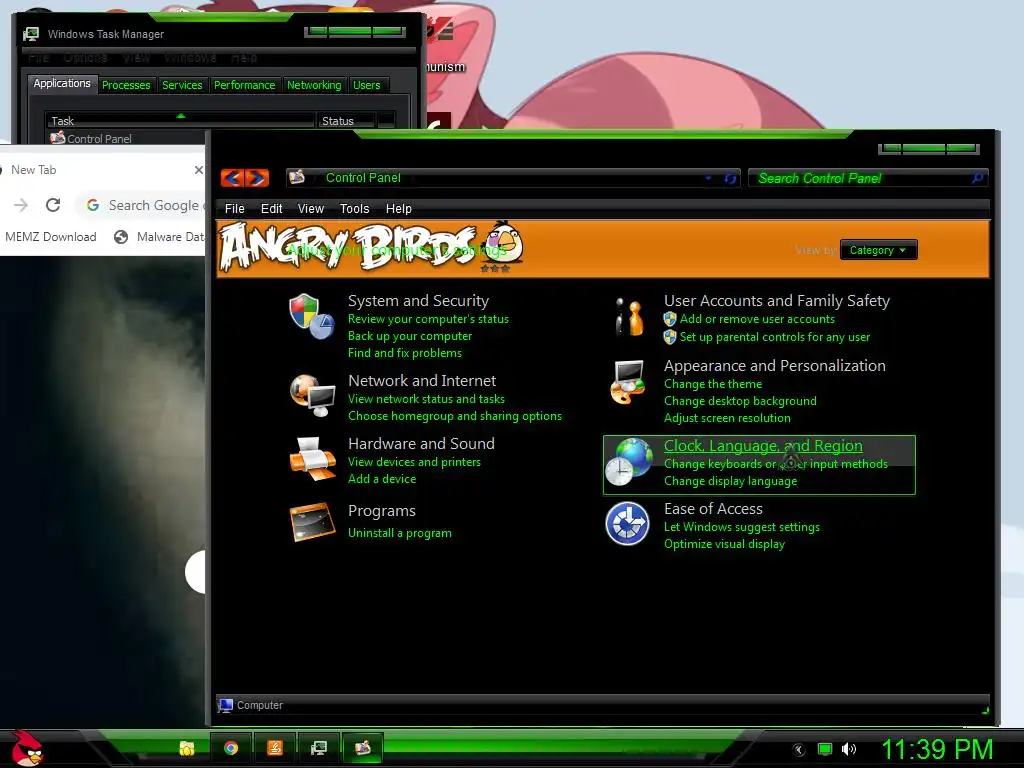Open System and Security heading link
Screen dimensions: 1024x768
pyautogui.click(x=418, y=300)
